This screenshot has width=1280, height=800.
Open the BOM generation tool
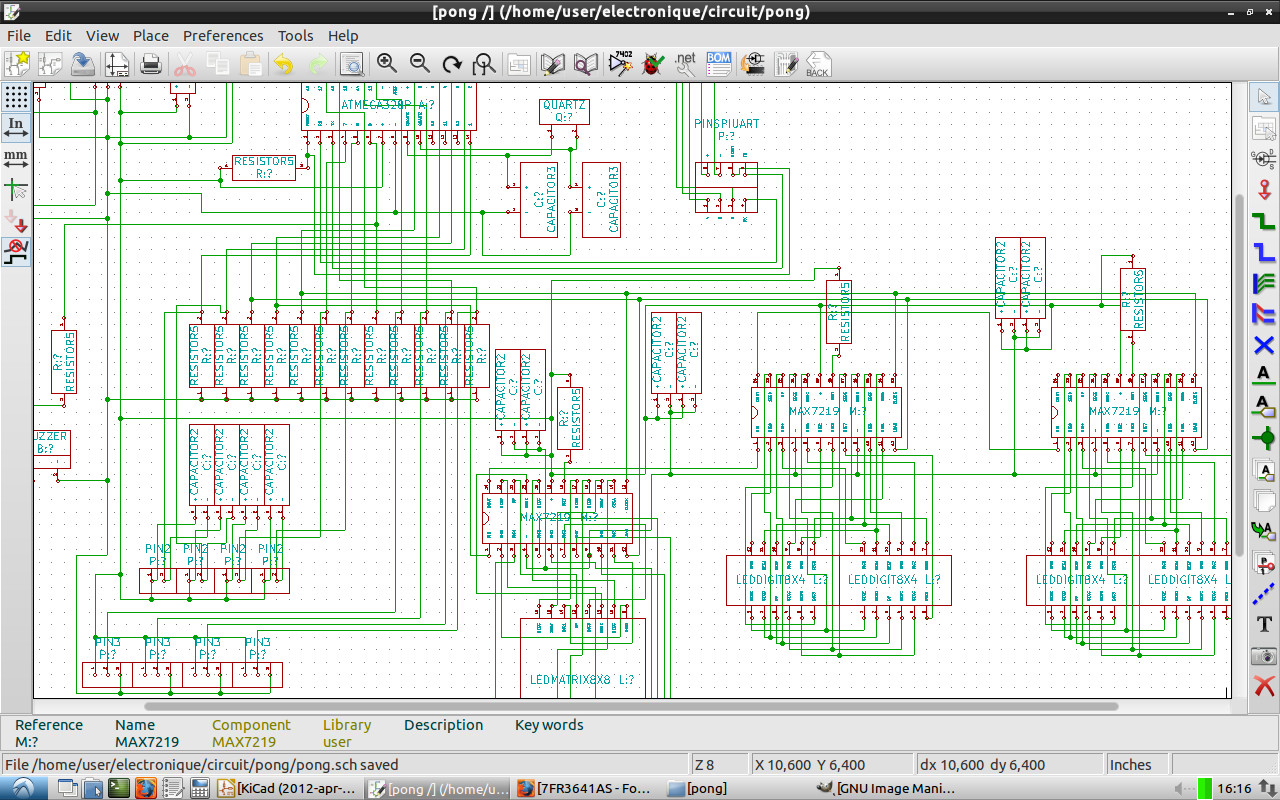(718, 64)
